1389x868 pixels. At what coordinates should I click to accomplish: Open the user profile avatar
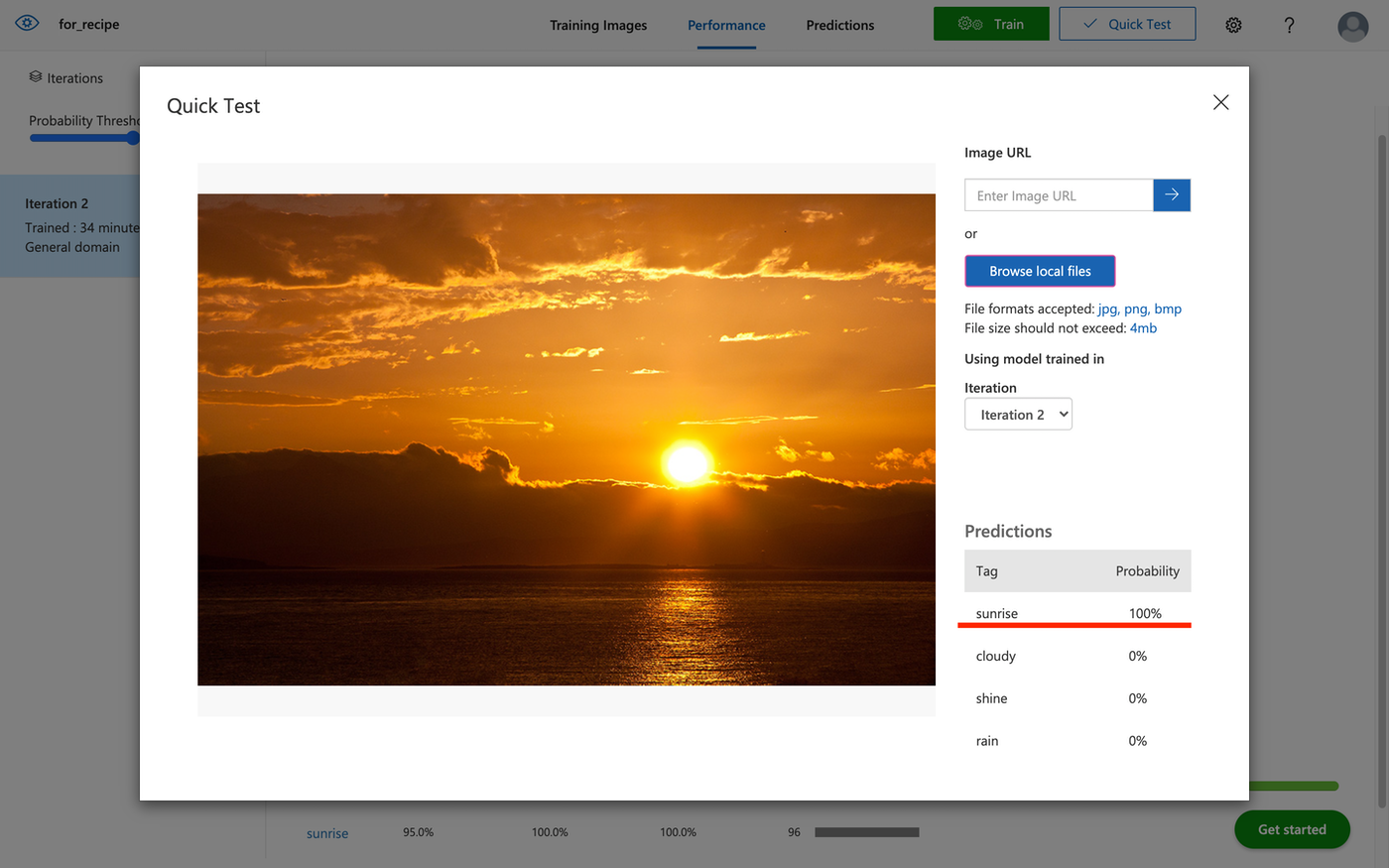[1352, 26]
